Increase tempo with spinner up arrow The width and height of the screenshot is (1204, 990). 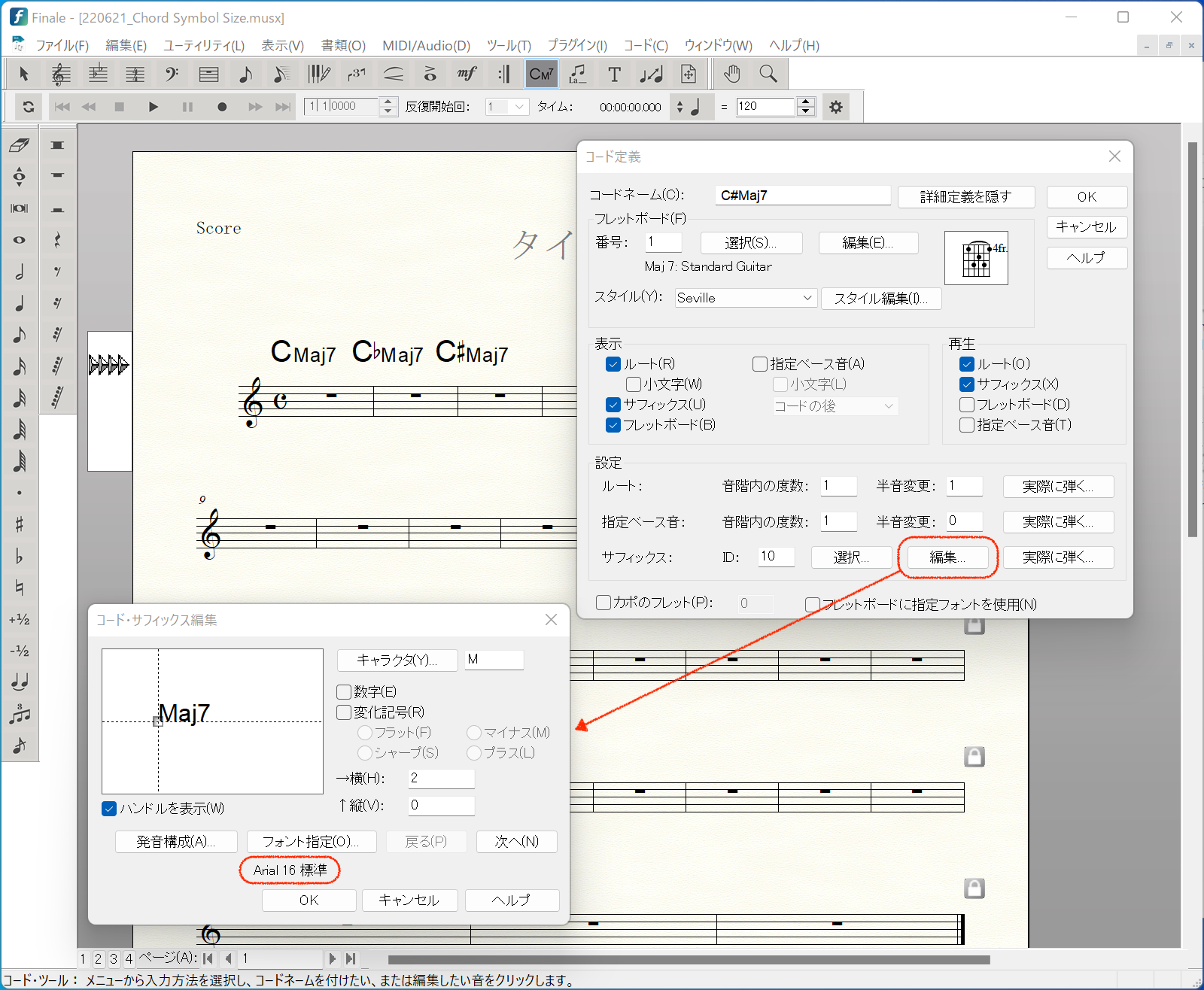click(x=806, y=102)
